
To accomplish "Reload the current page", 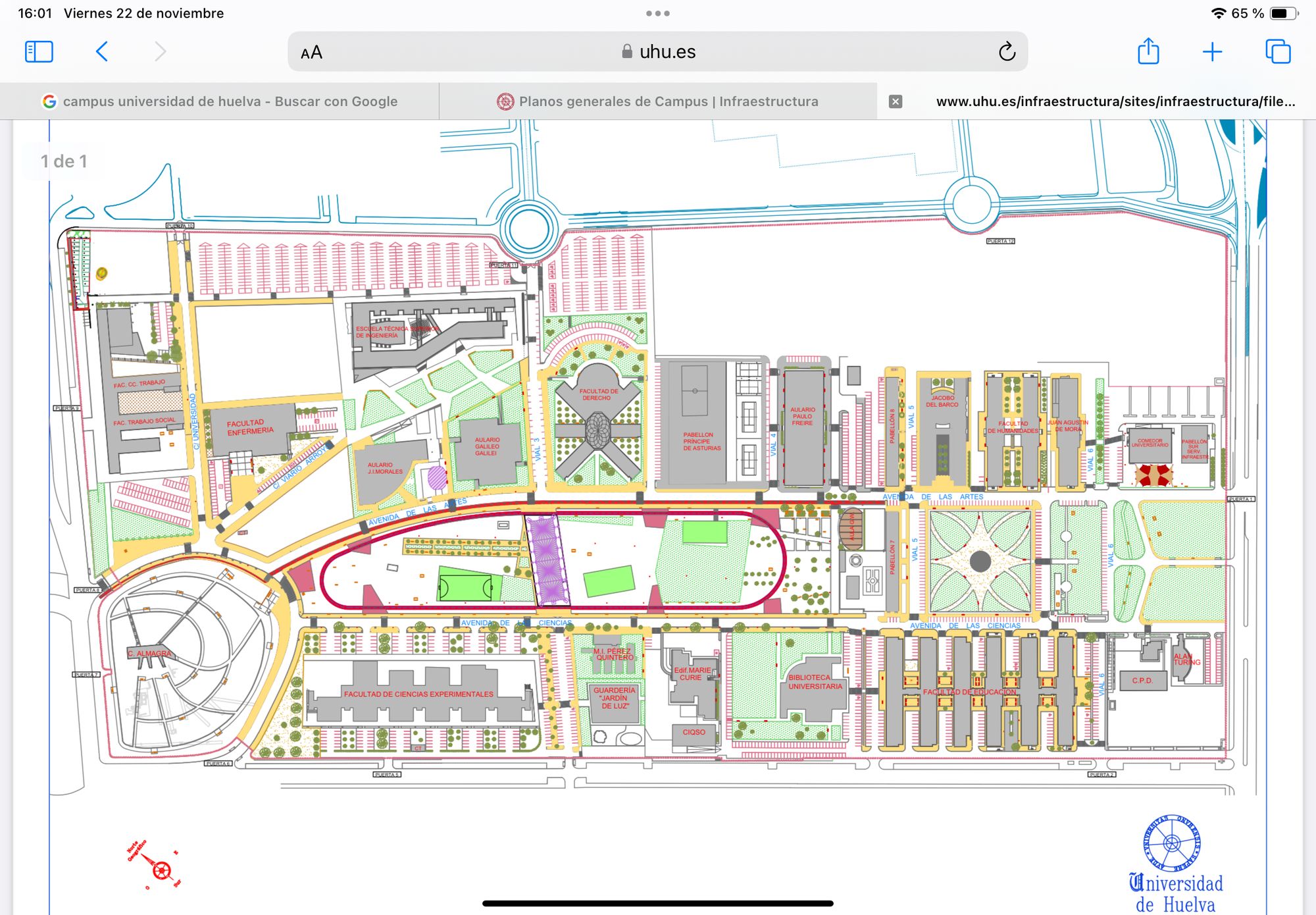I will point(1005,51).
